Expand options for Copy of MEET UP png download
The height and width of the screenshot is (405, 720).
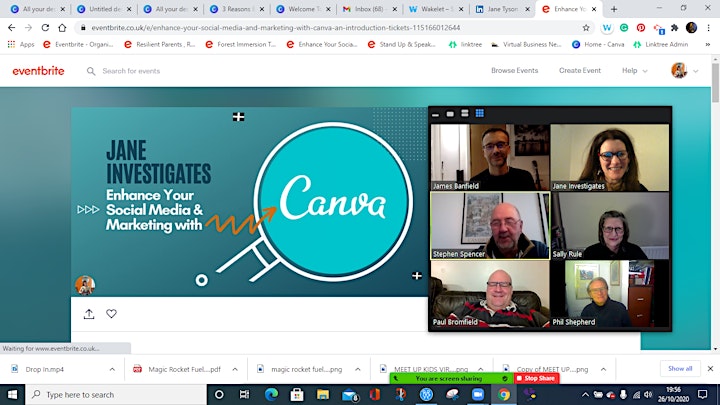(x=603, y=369)
